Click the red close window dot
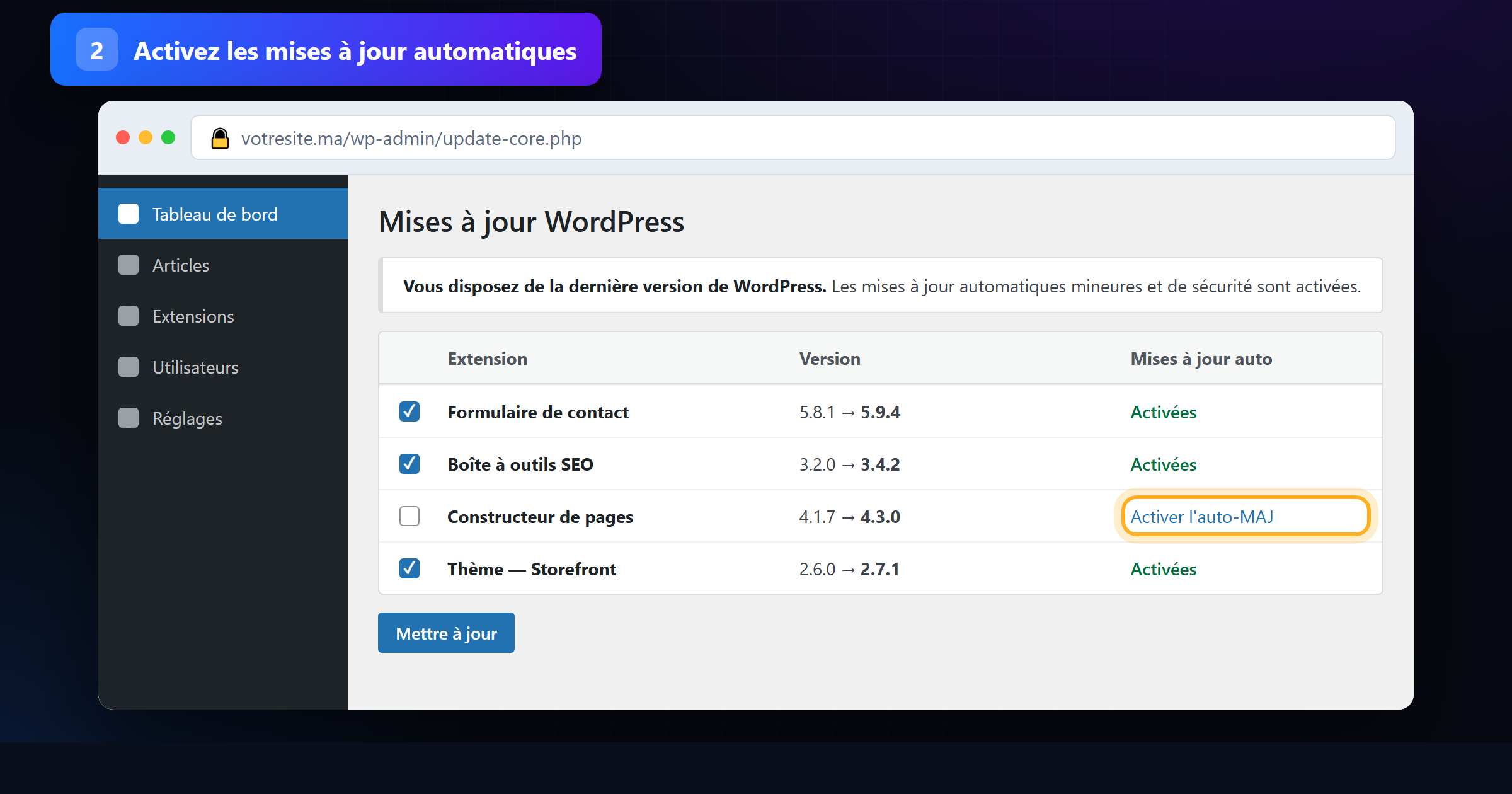The image size is (1512, 794). pyautogui.click(x=123, y=137)
